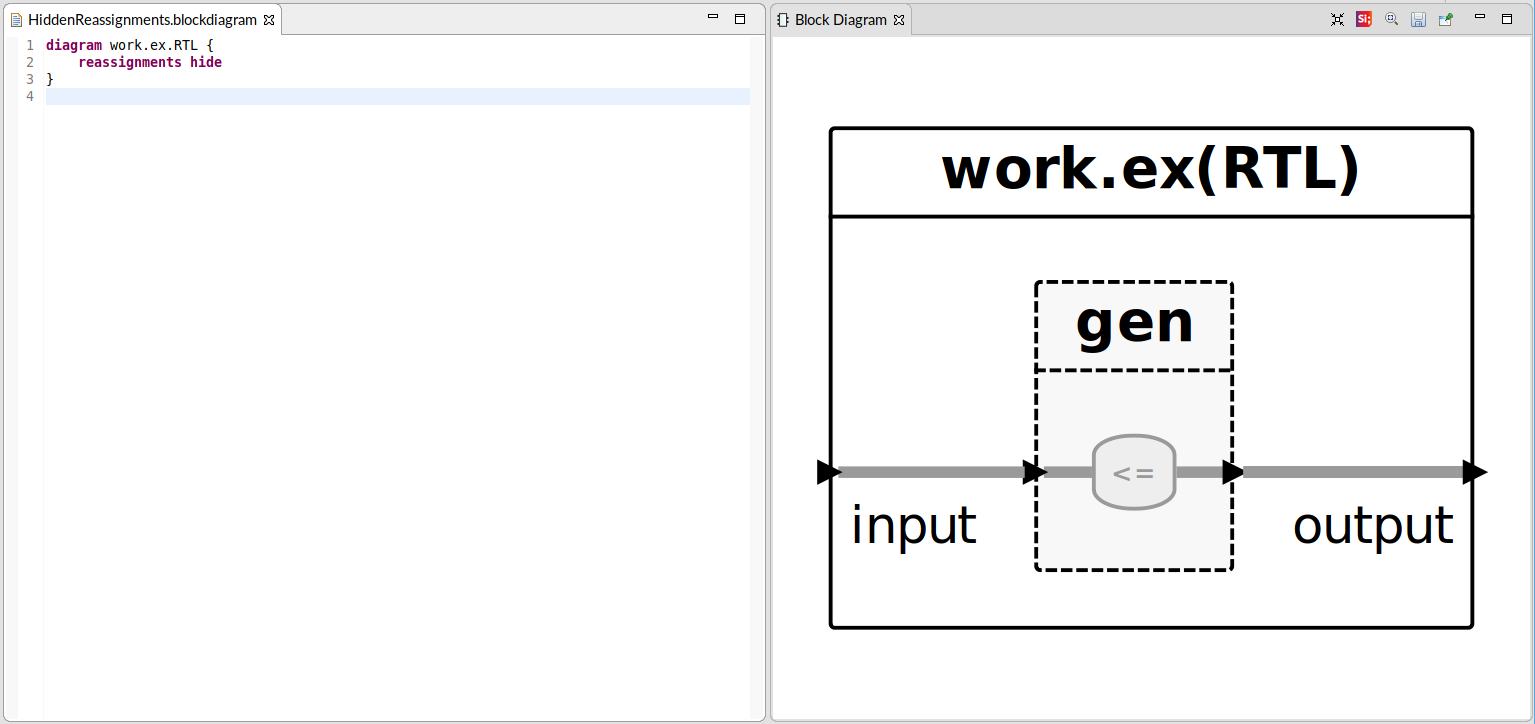Click the work.ex(RTL) diagram header
Viewport: 1535px width, 724px height.
click(x=1151, y=171)
